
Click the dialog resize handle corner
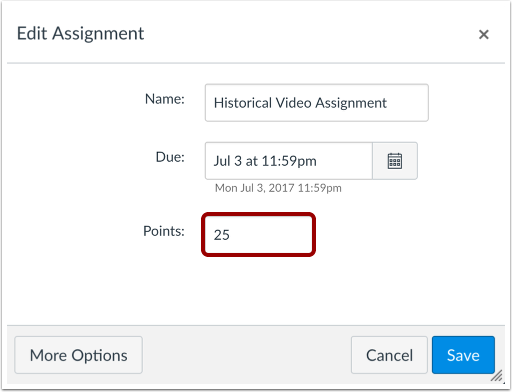[x=498, y=377]
